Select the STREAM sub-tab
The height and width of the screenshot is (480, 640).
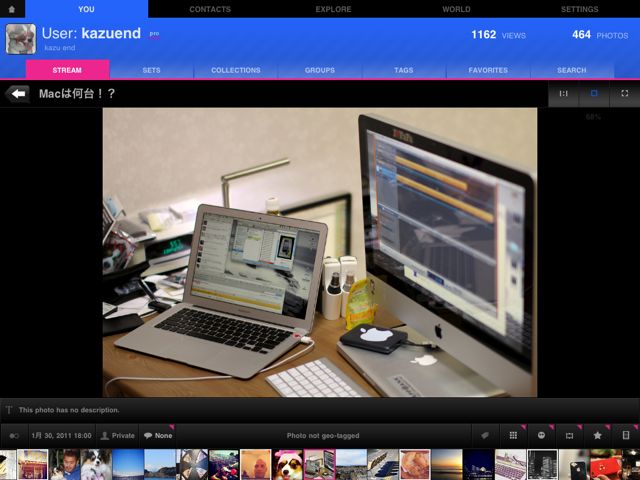click(x=67, y=70)
